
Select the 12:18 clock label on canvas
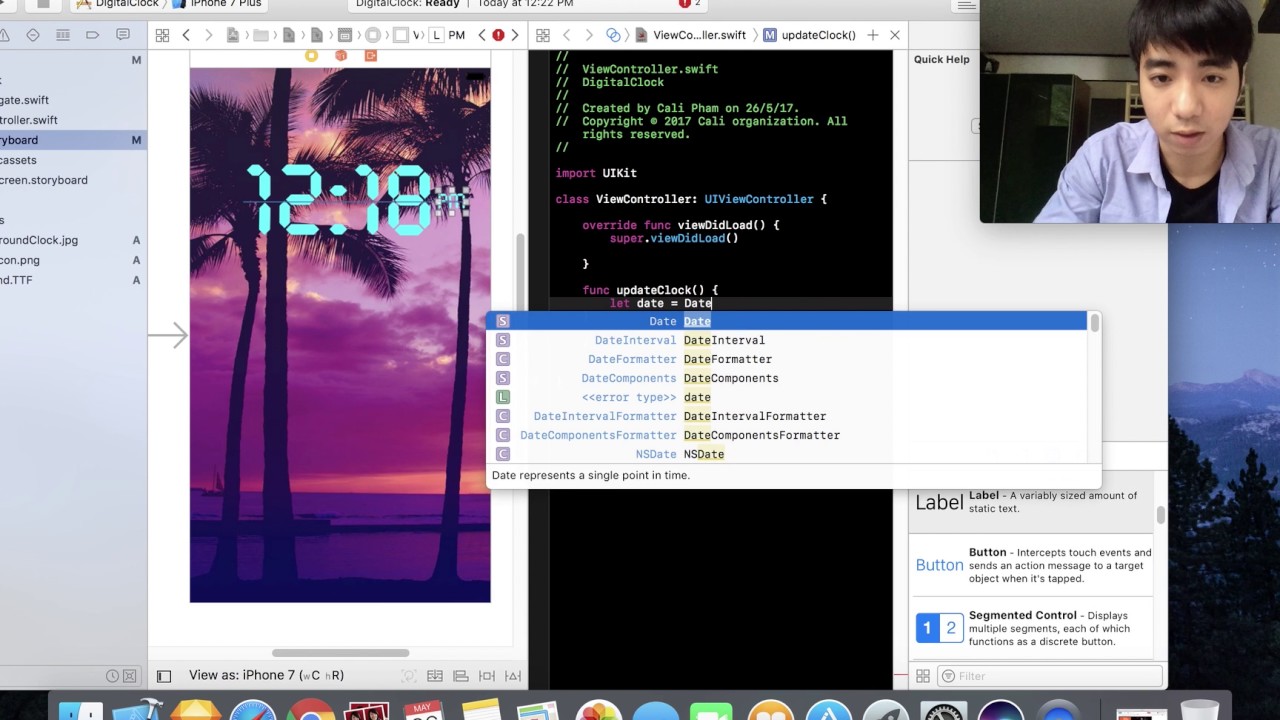[341, 201]
